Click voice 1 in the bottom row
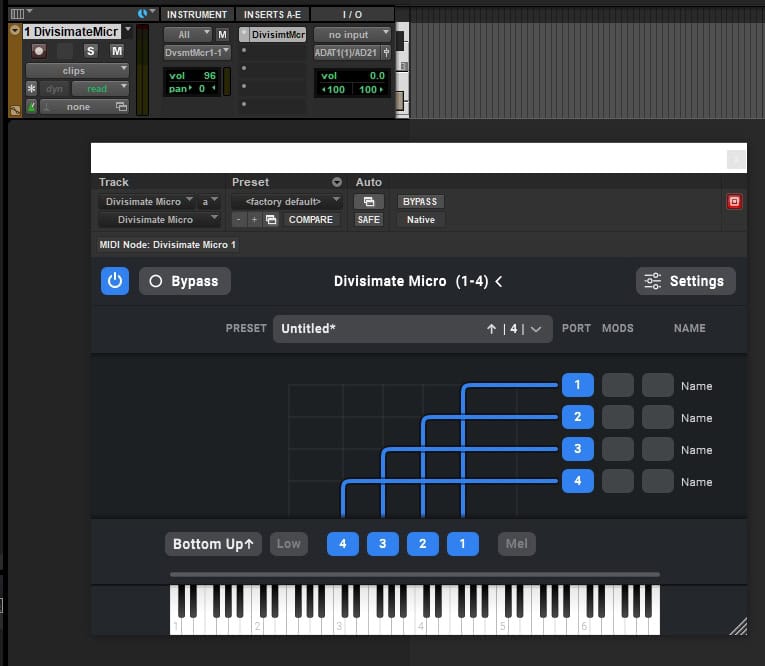 [x=463, y=544]
